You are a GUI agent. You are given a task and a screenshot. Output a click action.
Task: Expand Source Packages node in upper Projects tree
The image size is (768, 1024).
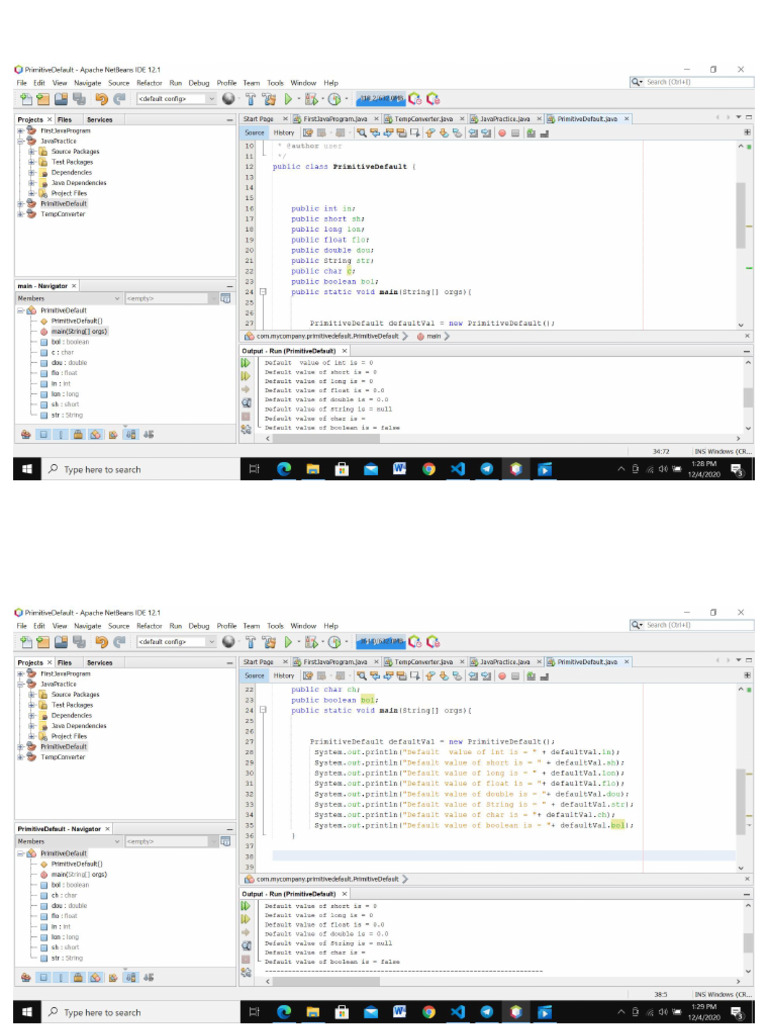[x=31, y=152]
